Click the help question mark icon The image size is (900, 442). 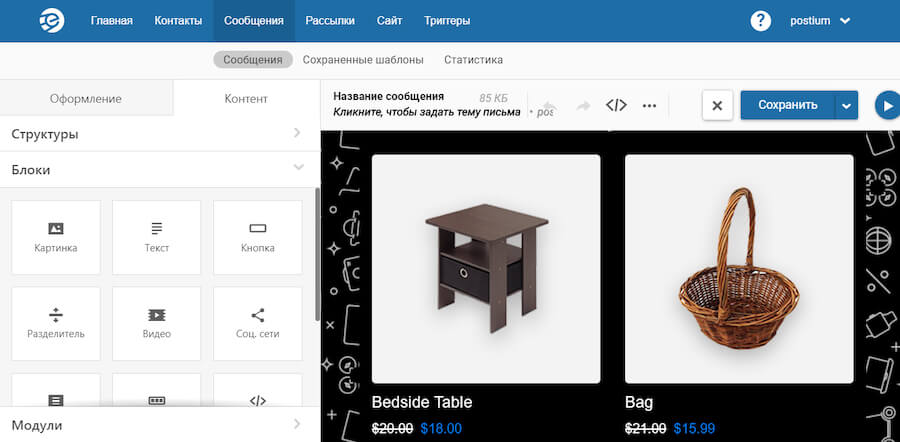click(x=761, y=21)
